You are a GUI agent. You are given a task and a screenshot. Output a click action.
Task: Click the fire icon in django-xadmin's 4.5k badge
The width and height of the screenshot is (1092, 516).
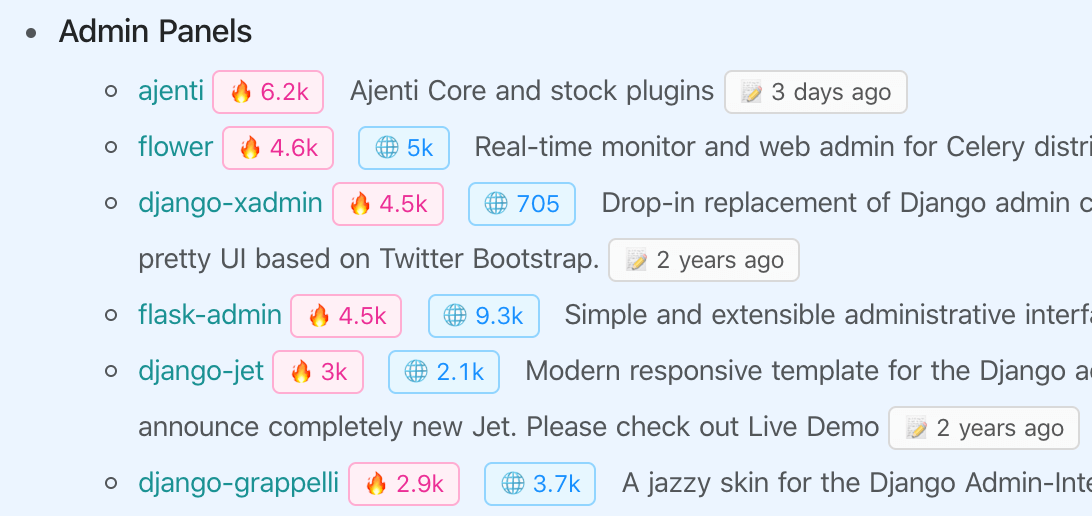(x=360, y=204)
